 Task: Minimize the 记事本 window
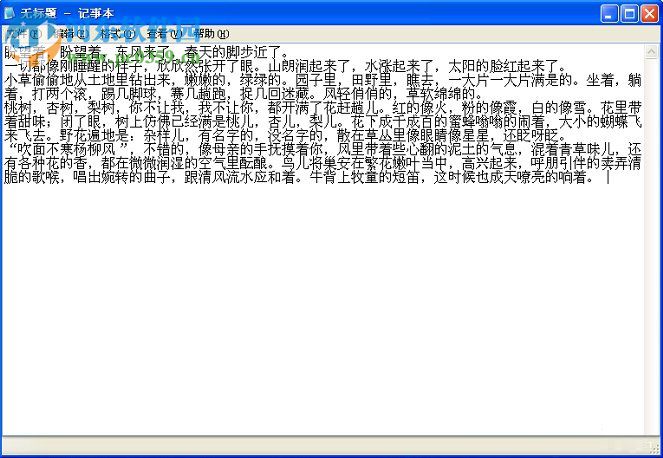[x=609, y=14]
